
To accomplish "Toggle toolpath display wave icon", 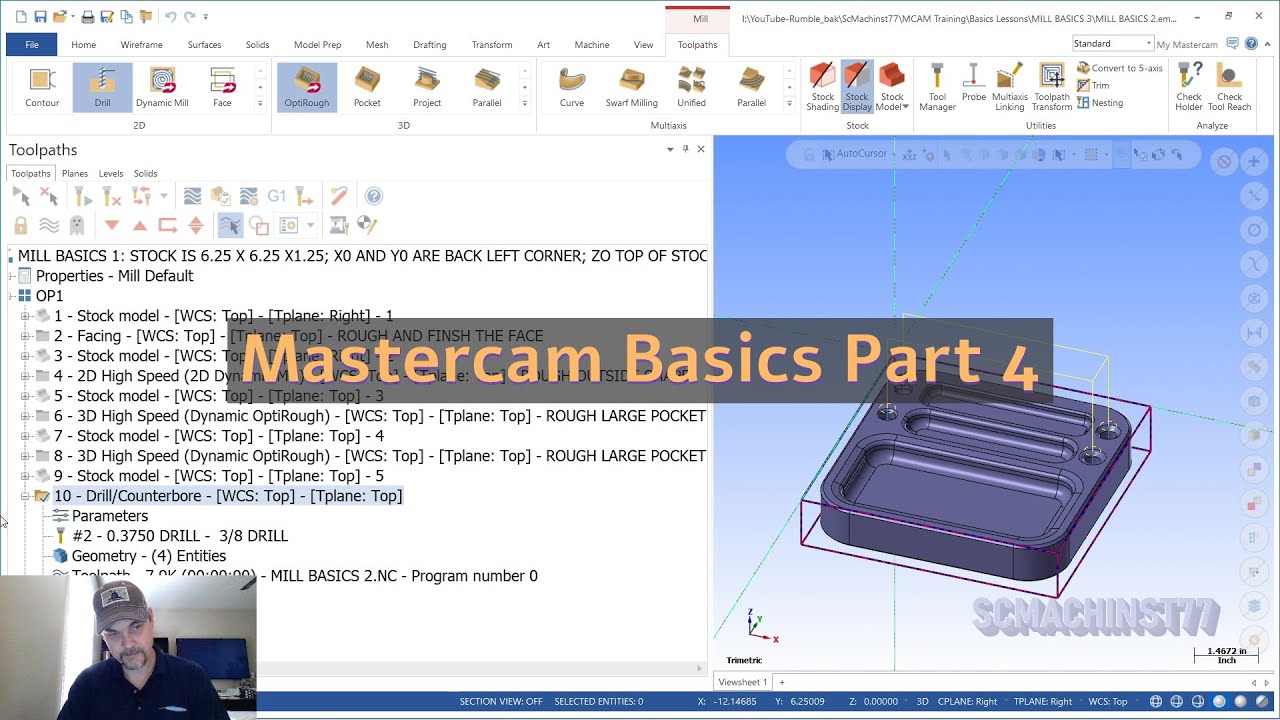I will [x=49, y=225].
